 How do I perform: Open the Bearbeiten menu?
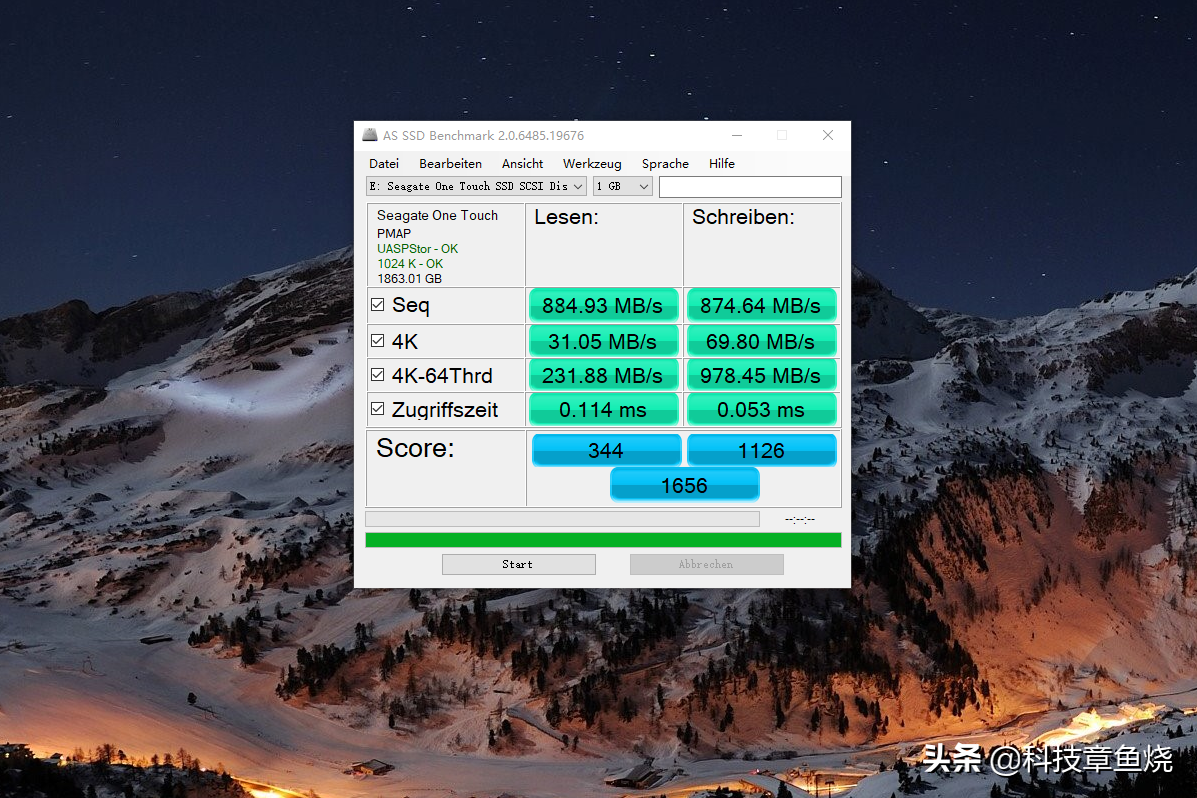[450, 163]
